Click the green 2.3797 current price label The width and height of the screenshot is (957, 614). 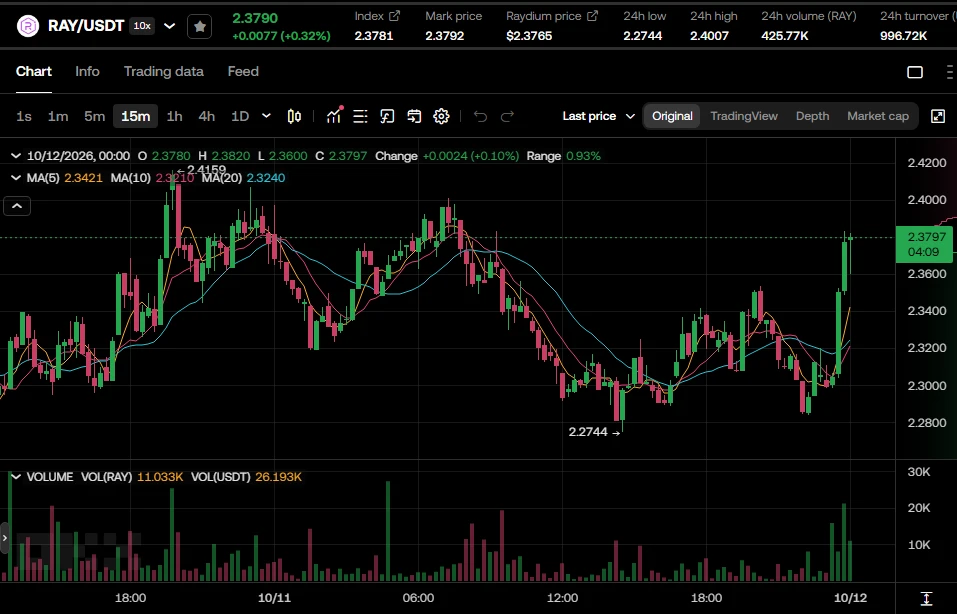tap(923, 244)
